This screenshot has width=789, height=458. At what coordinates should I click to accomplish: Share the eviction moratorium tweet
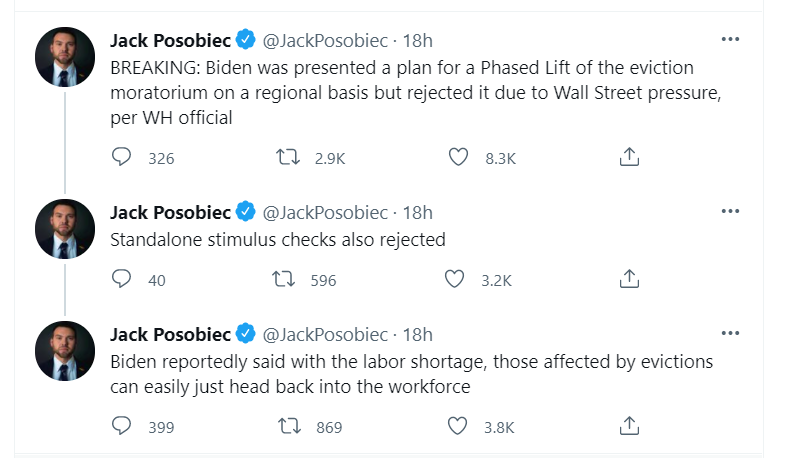(629, 157)
